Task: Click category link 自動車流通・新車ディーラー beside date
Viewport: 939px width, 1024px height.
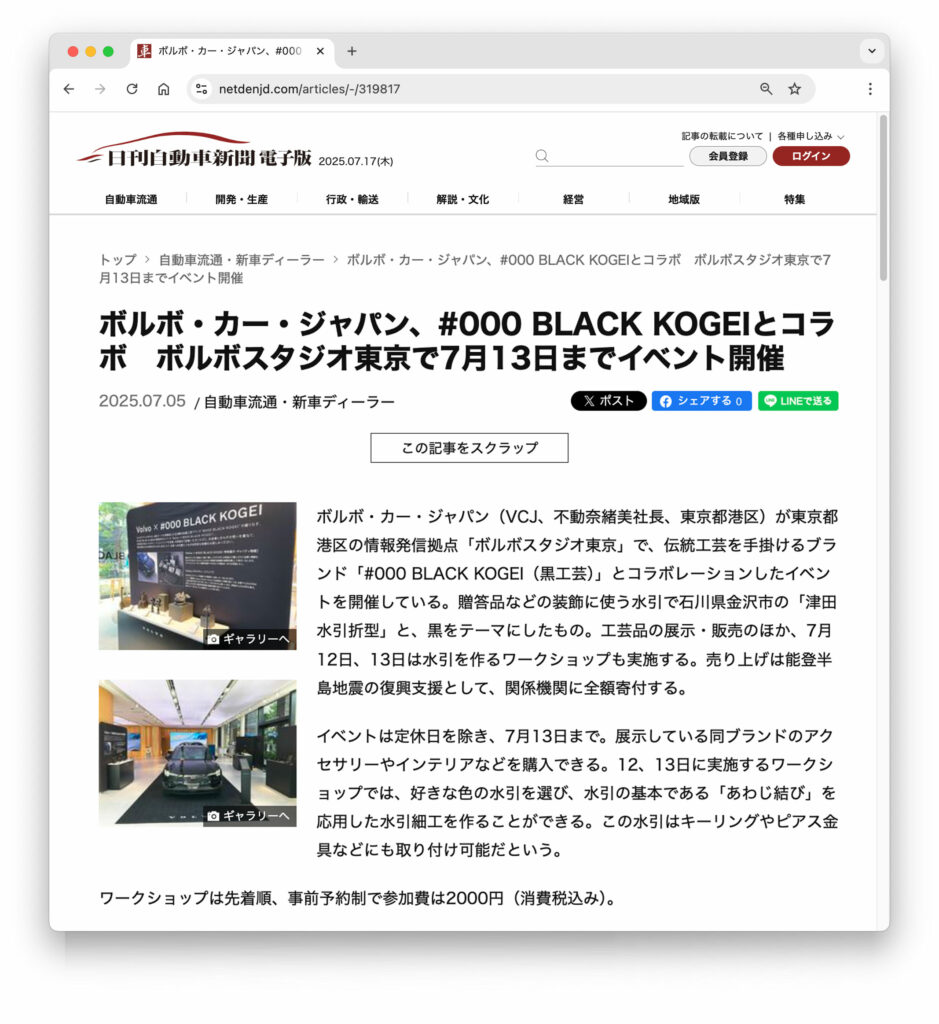Action: tap(299, 402)
